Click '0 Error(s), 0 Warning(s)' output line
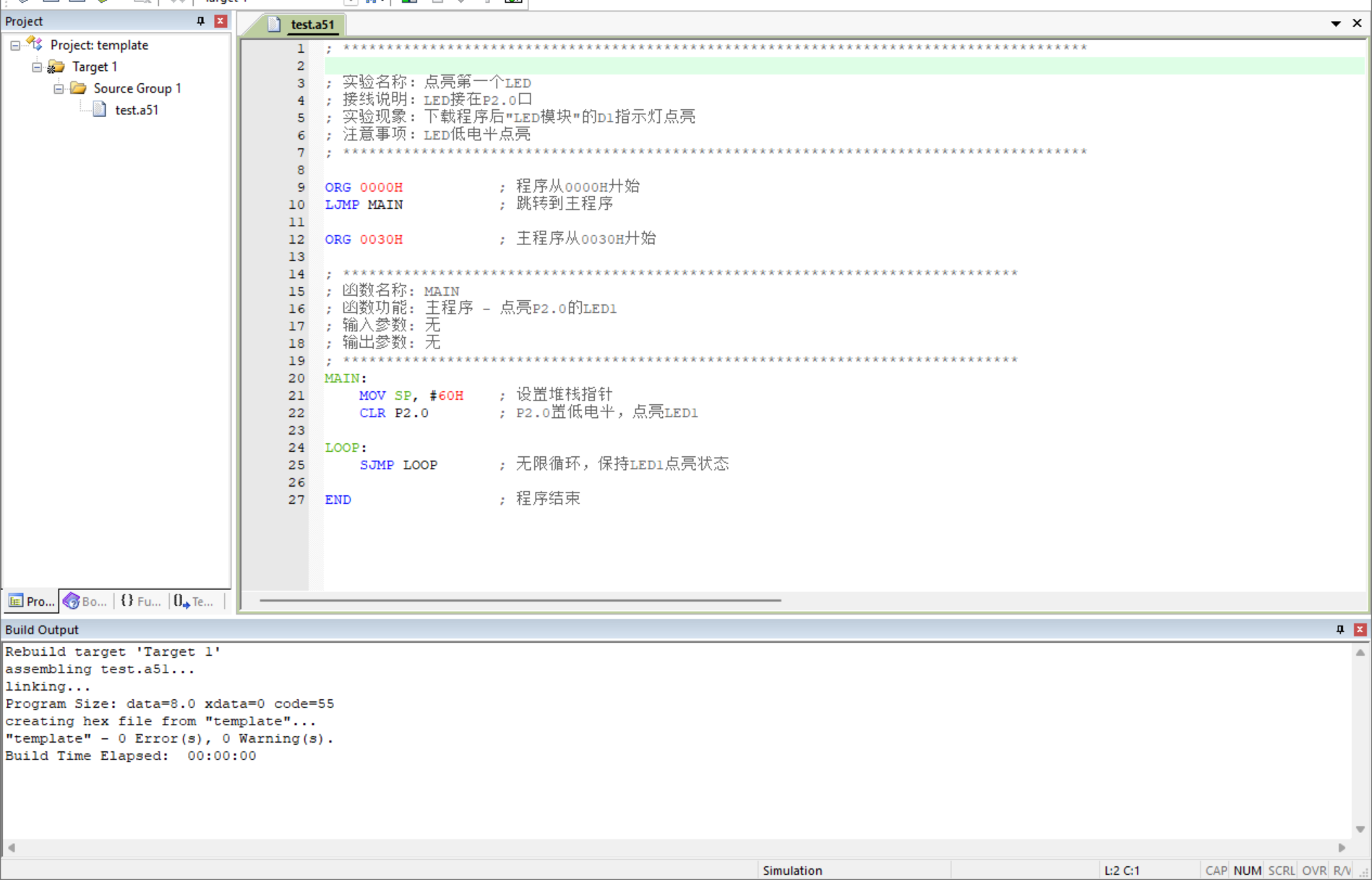1372x880 pixels. click(169, 738)
